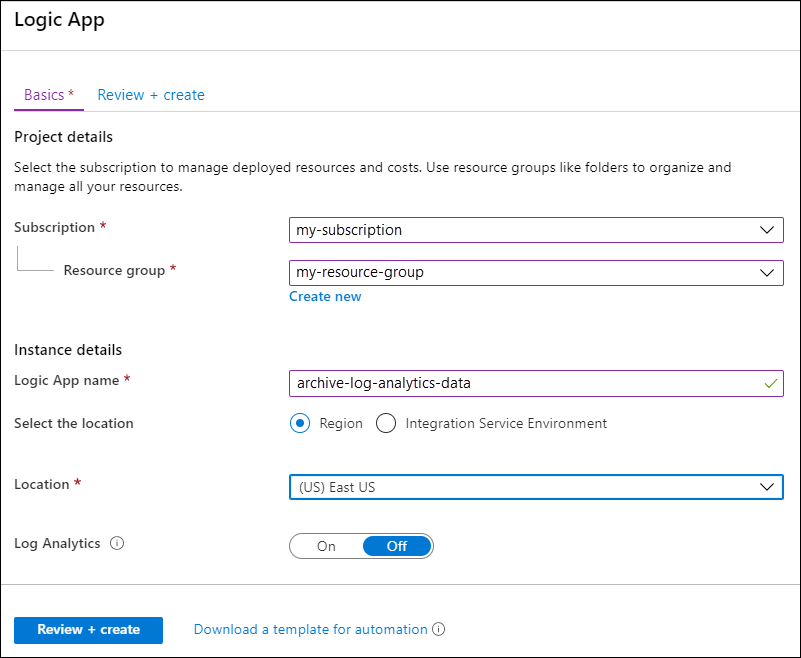Click the Subscription dropdown chevron arrow
Image resolution: width=801 pixels, height=658 pixels.
click(x=767, y=230)
